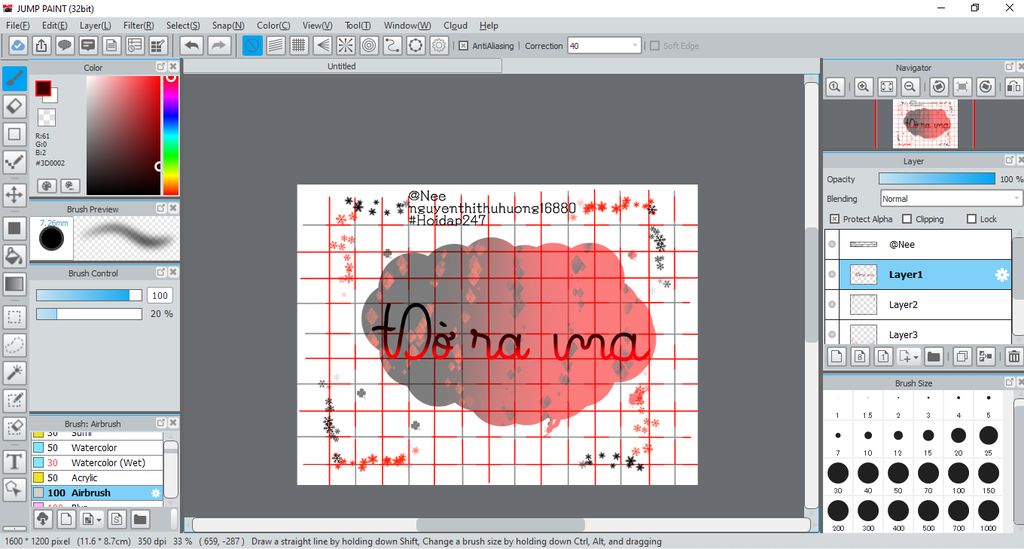Toggle the Protect Alpha checkbox
This screenshot has height=549, width=1024.
tap(834, 219)
